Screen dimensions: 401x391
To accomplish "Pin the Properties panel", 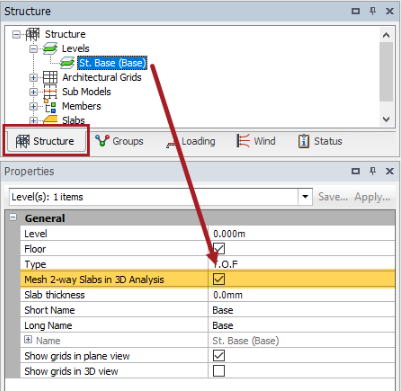I will [373, 171].
